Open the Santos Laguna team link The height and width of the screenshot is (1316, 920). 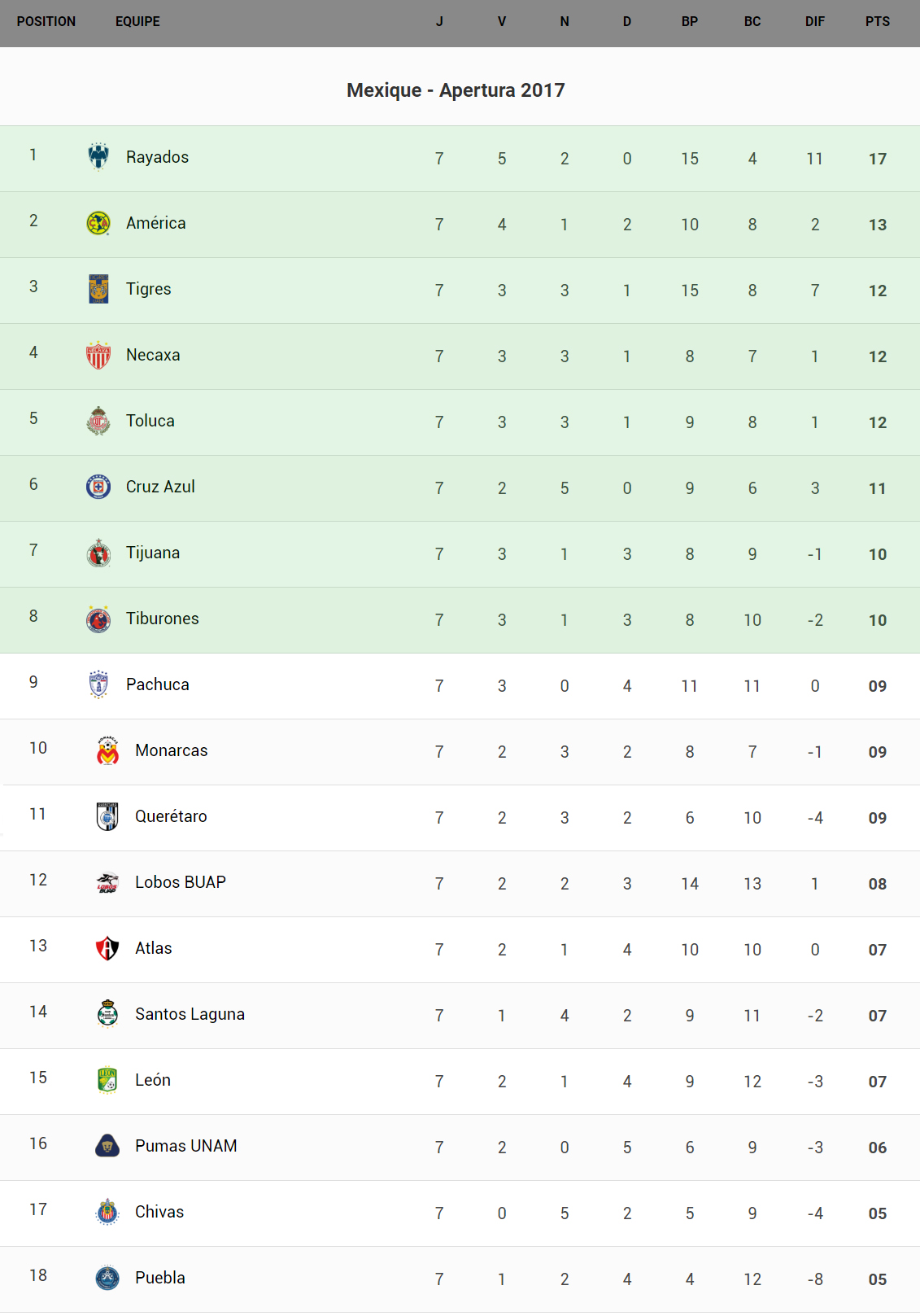coord(190,1014)
